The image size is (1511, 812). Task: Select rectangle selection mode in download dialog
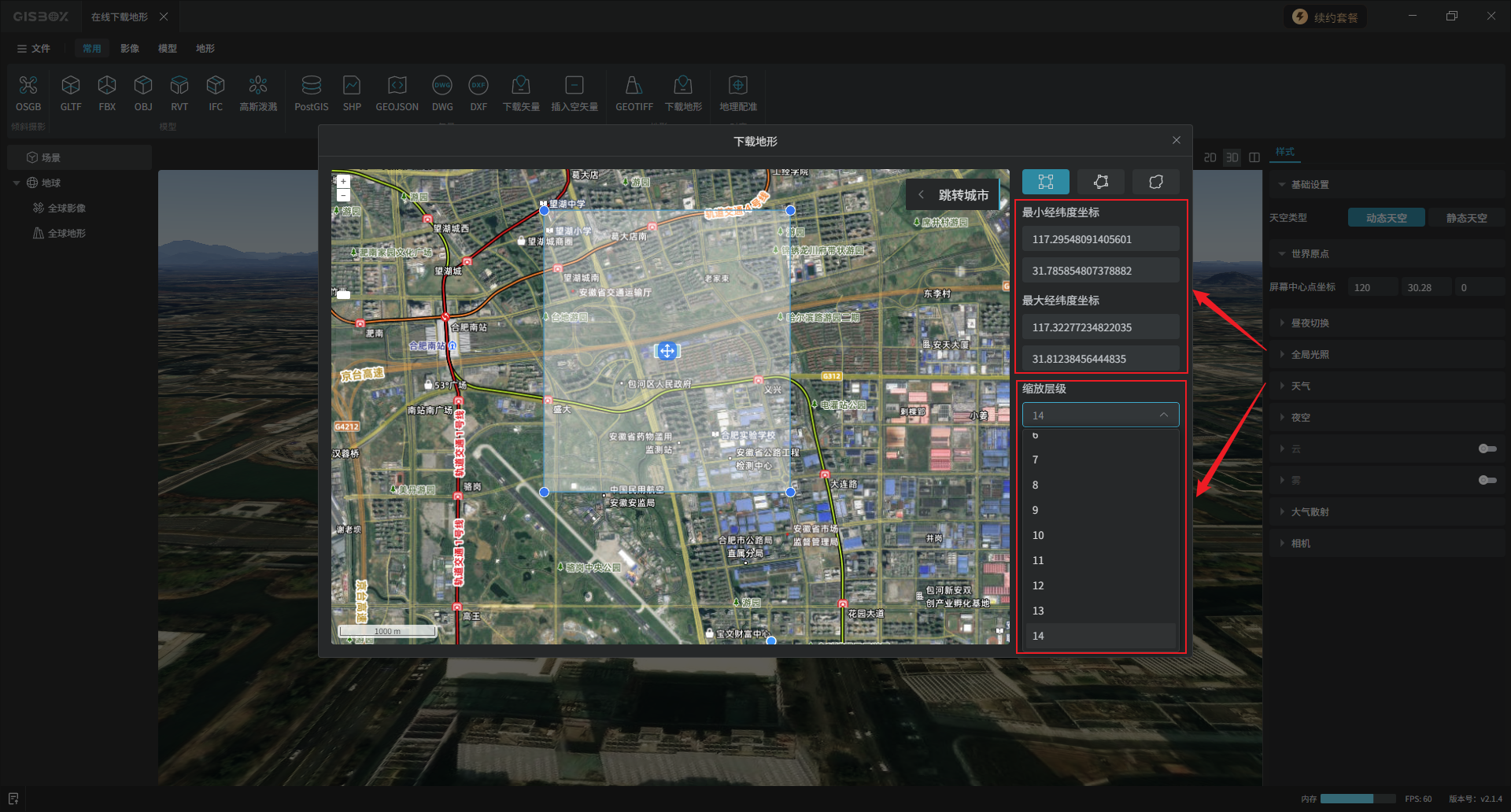[x=1045, y=182]
